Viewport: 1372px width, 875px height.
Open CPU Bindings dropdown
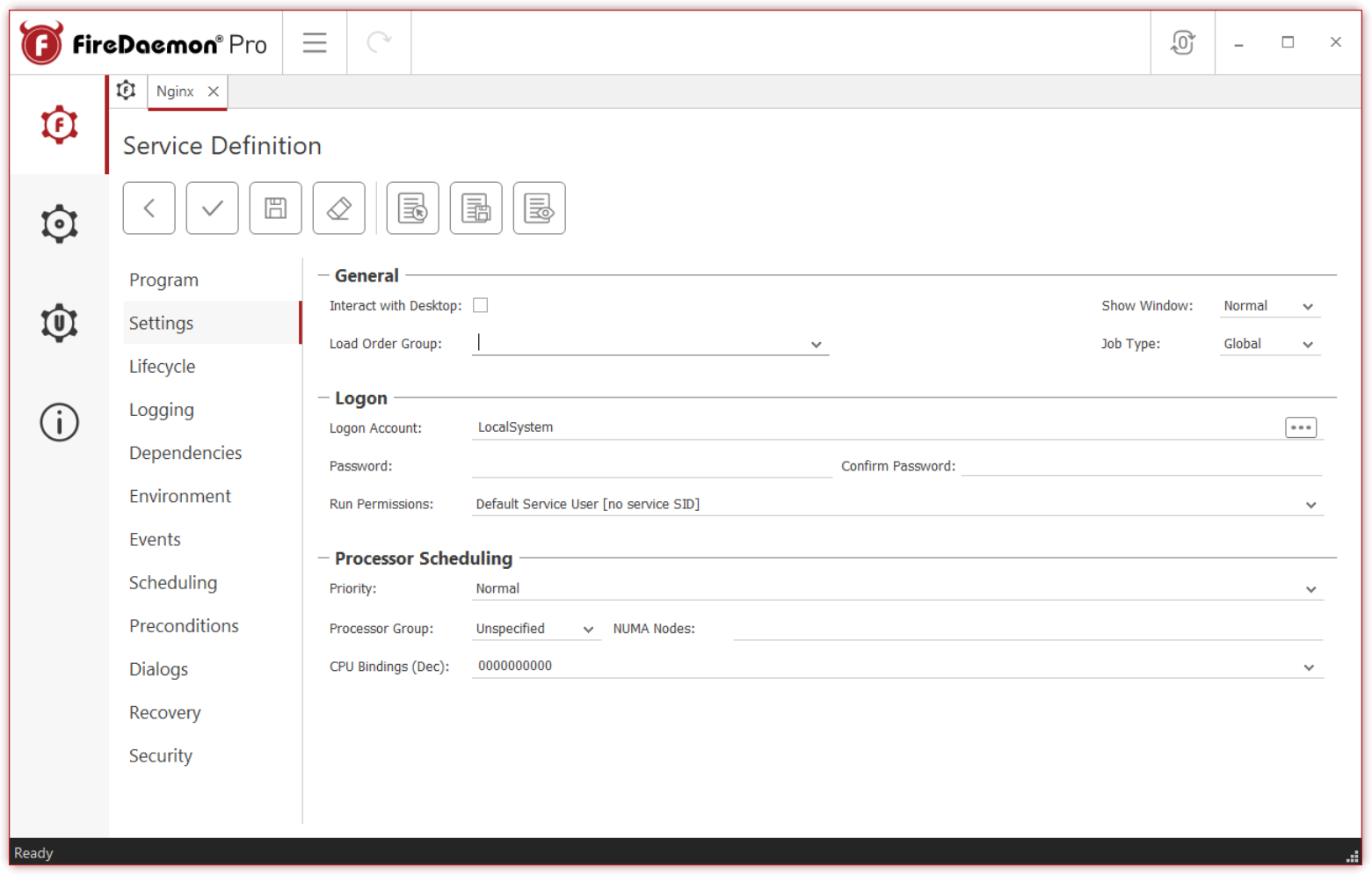1309,667
